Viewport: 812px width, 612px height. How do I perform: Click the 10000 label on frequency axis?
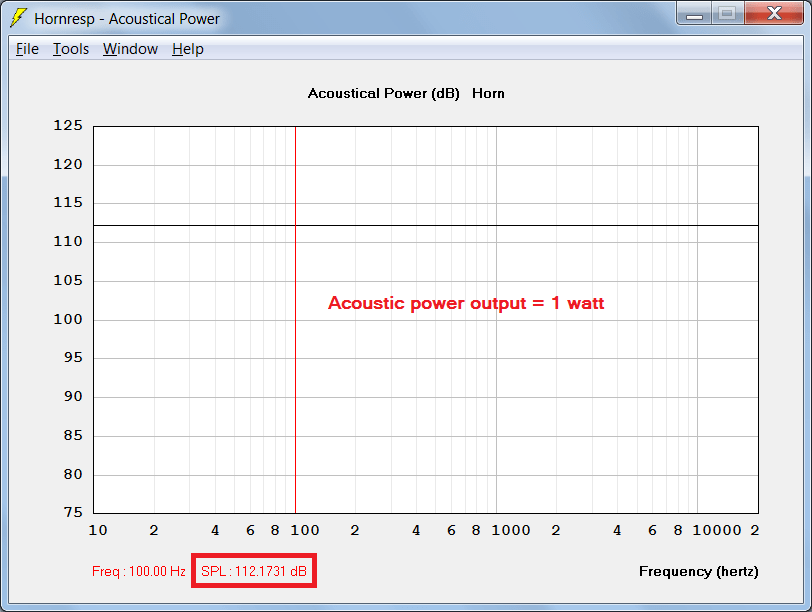pos(717,530)
